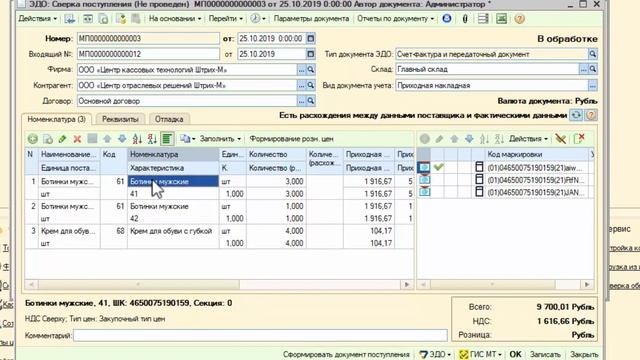The image size is (640, 360).
Task: Toggle the green check mark in the first marking code row
Action: point(439,167)
